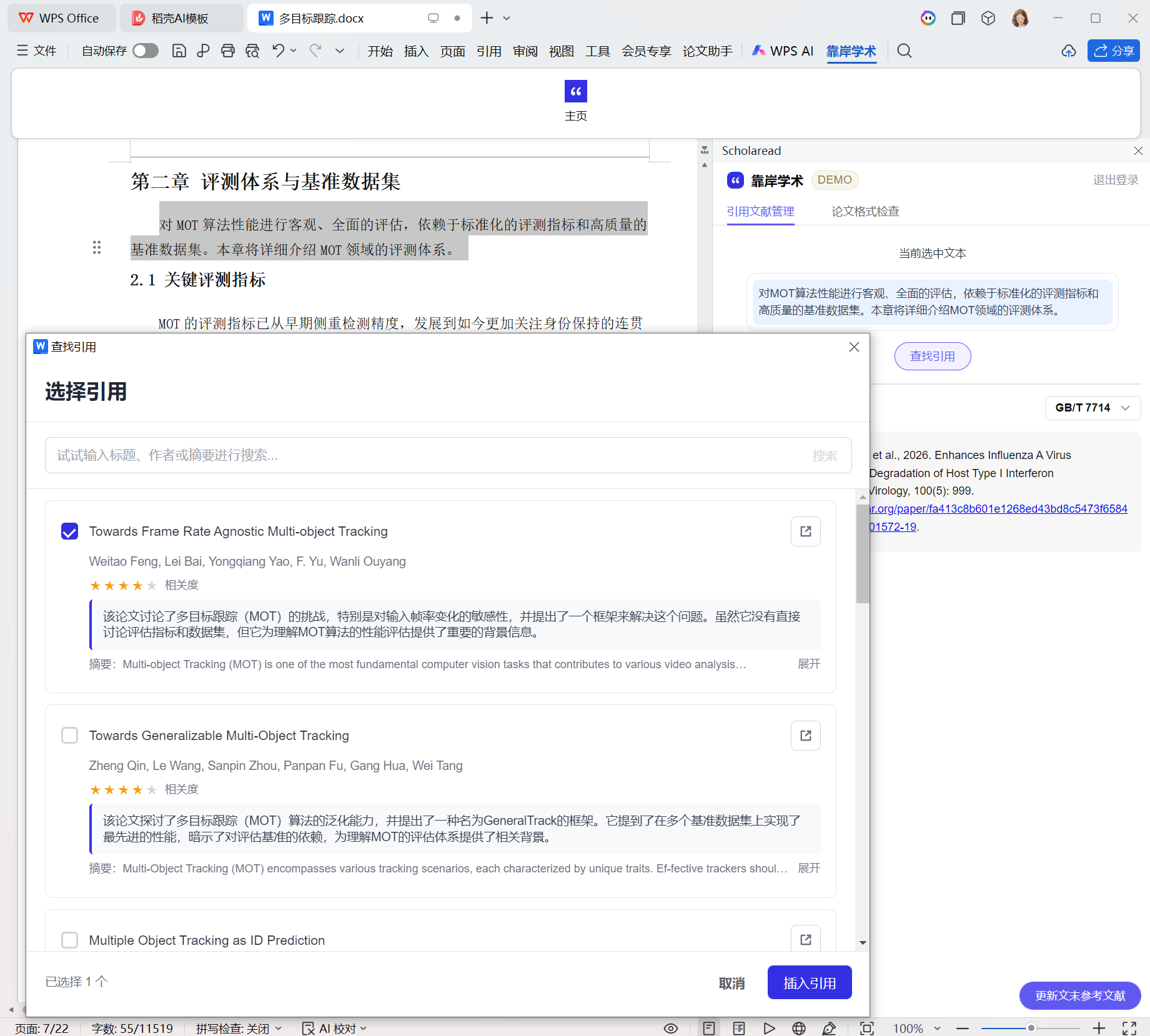Open external link for Multiple Object Tracking as ID Prediction

[x=806, y=939]
